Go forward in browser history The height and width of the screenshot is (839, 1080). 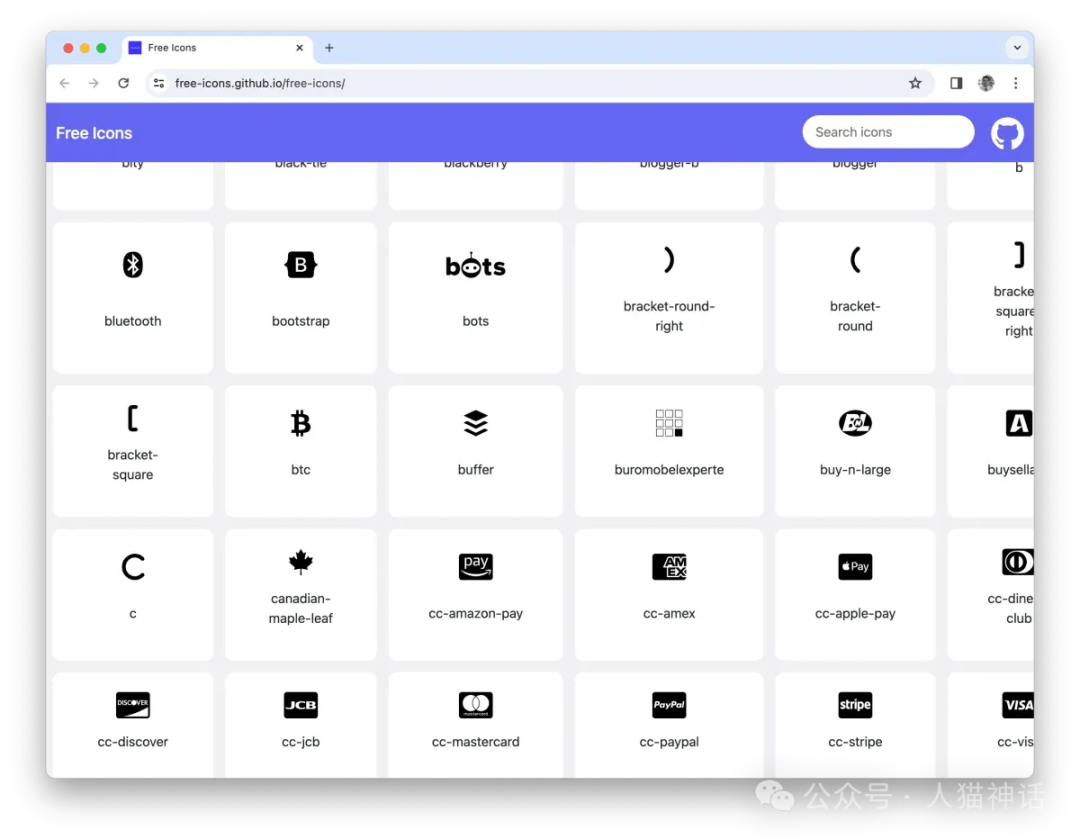tap(94, 83)
